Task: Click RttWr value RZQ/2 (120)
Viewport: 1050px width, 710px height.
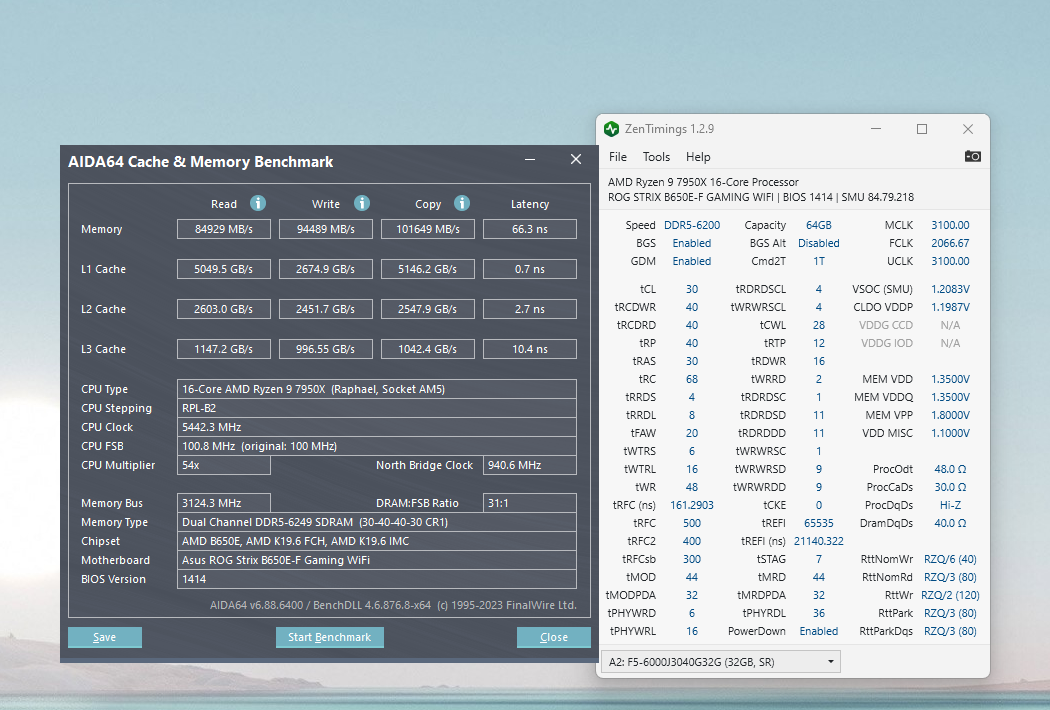Action: 950,595
